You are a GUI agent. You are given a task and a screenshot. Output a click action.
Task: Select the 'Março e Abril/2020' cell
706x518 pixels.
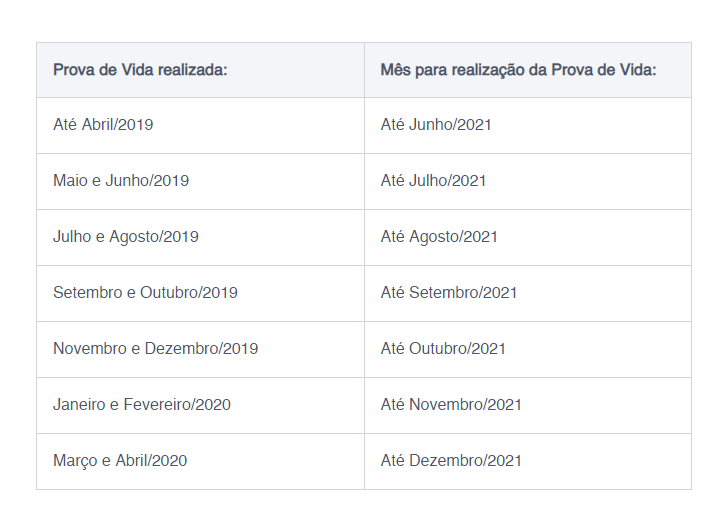[120, 461]
